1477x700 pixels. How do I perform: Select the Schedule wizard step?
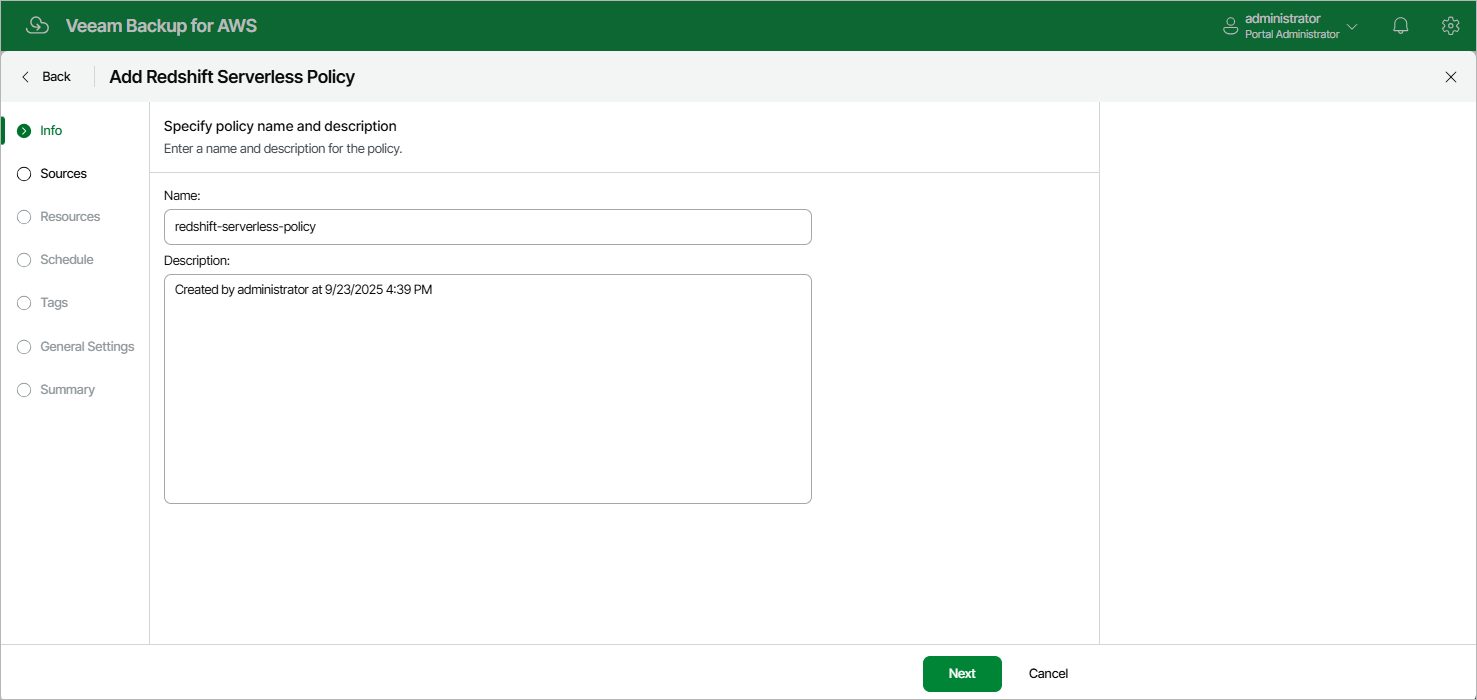[67, 260]
